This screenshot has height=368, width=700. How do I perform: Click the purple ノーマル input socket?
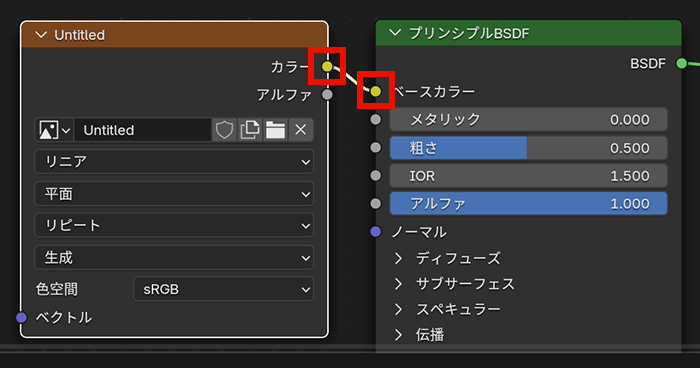(376, 231)
